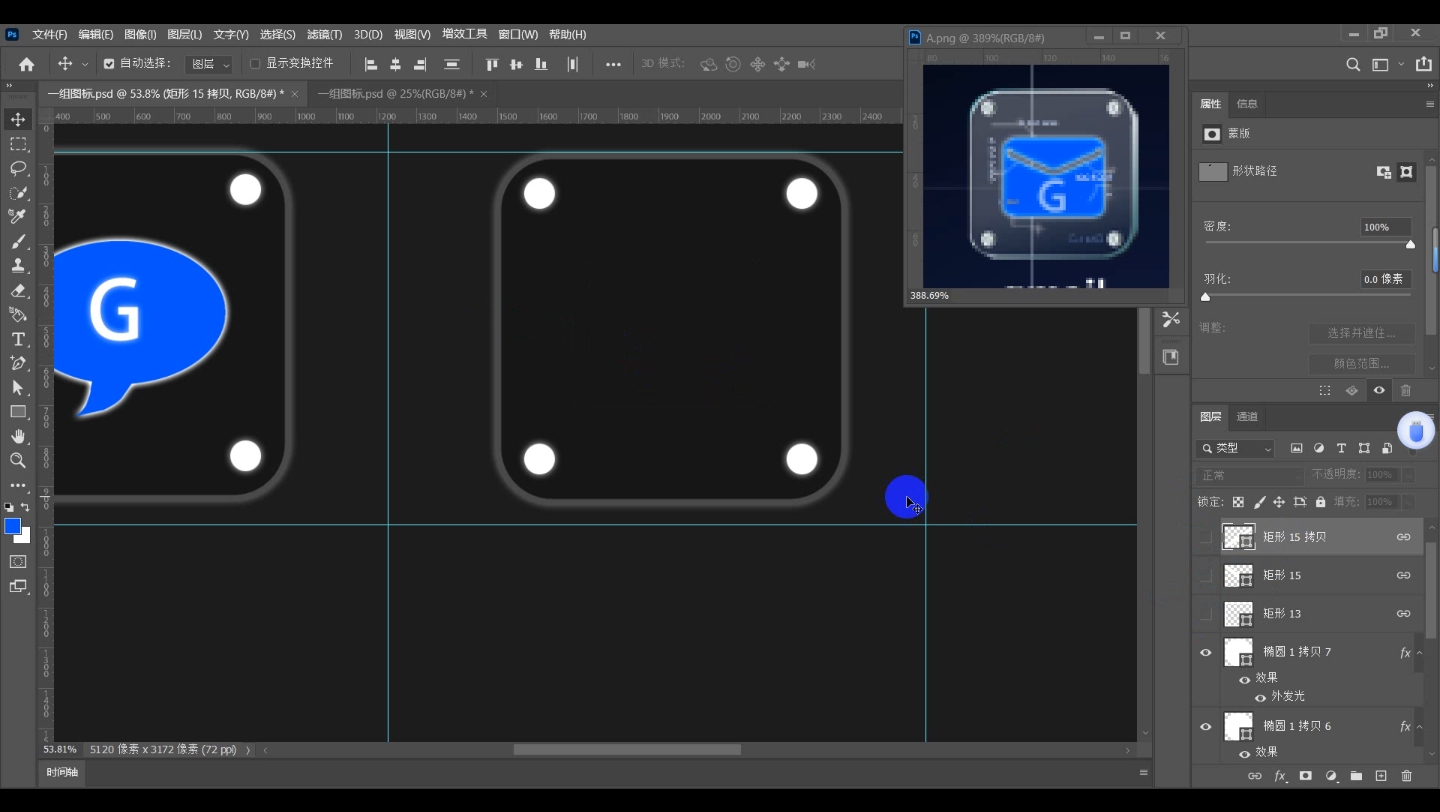Click the foreground blue color swatch
Screen dimensions: 1440x812
pyautogui.click(x=12, y=526)
